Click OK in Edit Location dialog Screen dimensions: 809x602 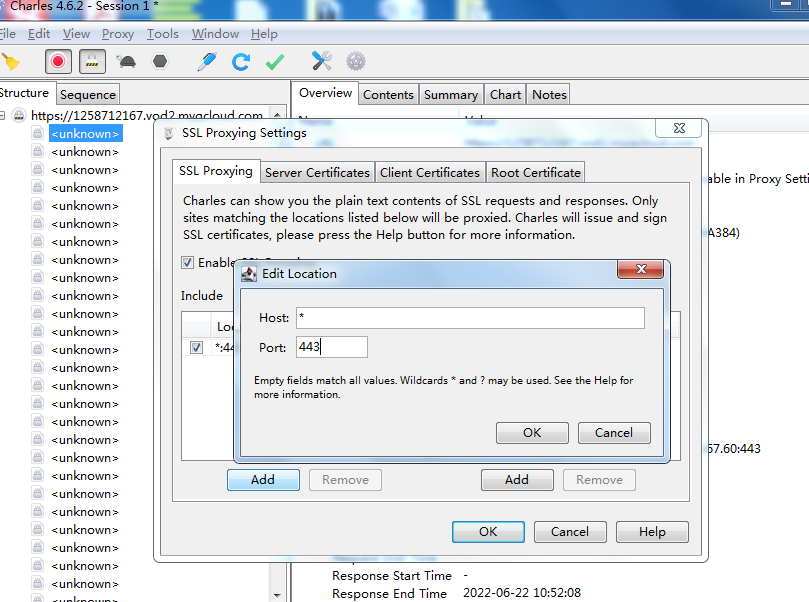[532, 432]
